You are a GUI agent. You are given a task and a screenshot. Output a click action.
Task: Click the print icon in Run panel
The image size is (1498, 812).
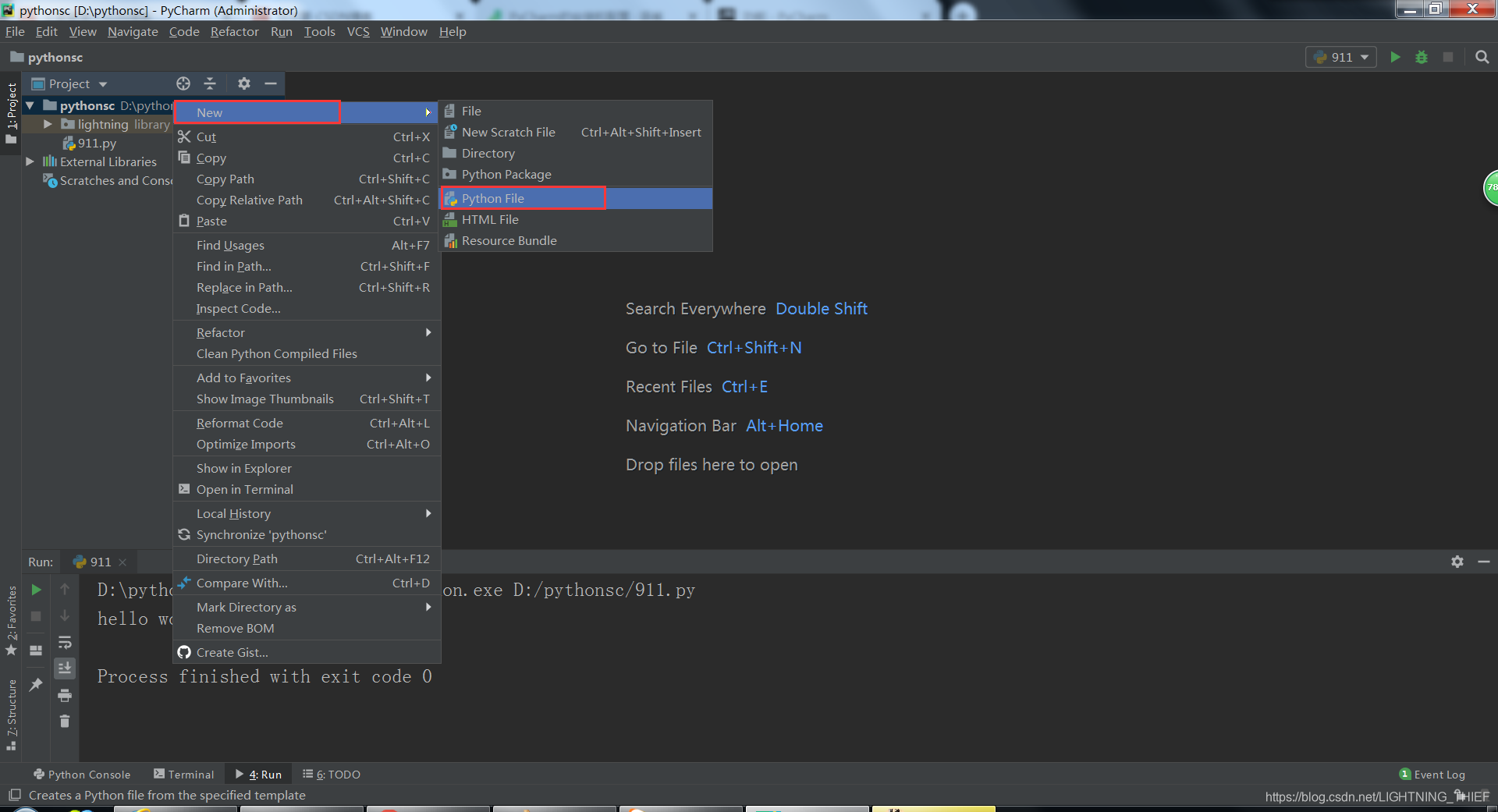[x=65, y=695]
